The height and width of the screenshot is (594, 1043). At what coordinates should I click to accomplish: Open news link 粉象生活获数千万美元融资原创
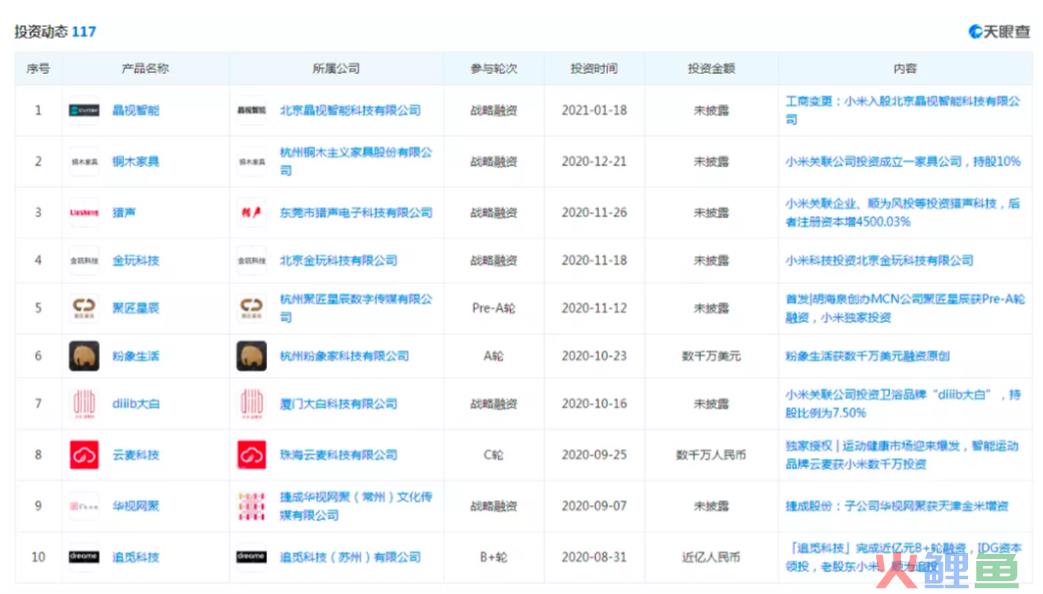[x=867, y=356]
